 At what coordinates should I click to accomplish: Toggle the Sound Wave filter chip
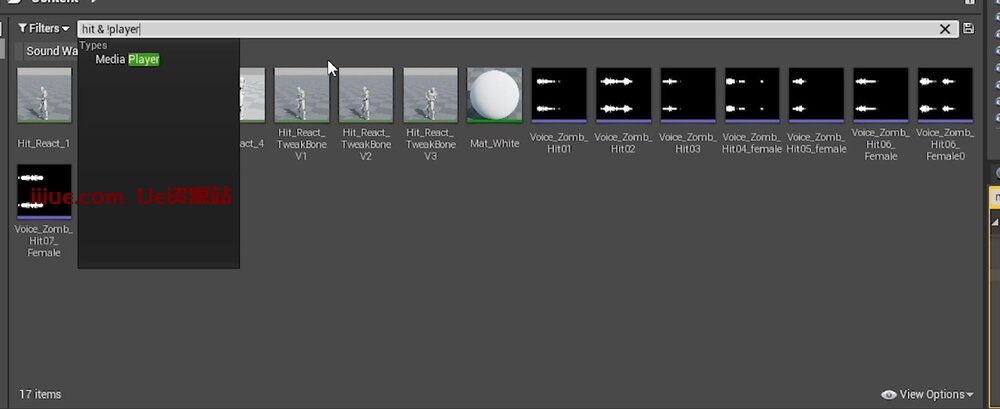[48, 51]
